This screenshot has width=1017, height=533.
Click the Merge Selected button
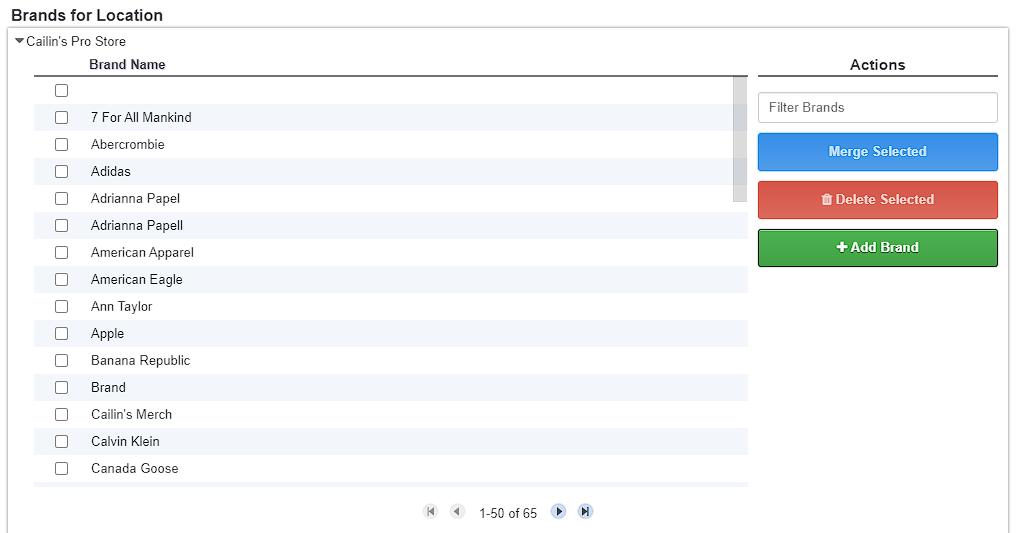coord(878,152)
